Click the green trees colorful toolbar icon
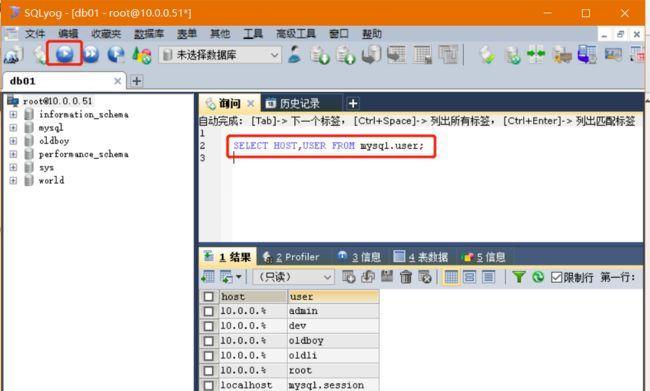This screenshot has height=391, width=650. coord(141,55)
